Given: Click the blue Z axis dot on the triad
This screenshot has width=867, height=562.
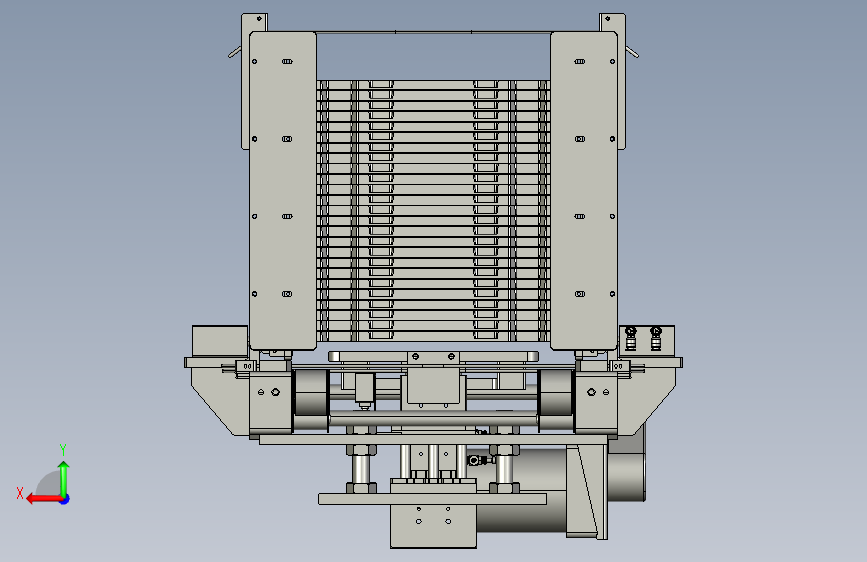Looking at the screenshot, I should [65, 499].
